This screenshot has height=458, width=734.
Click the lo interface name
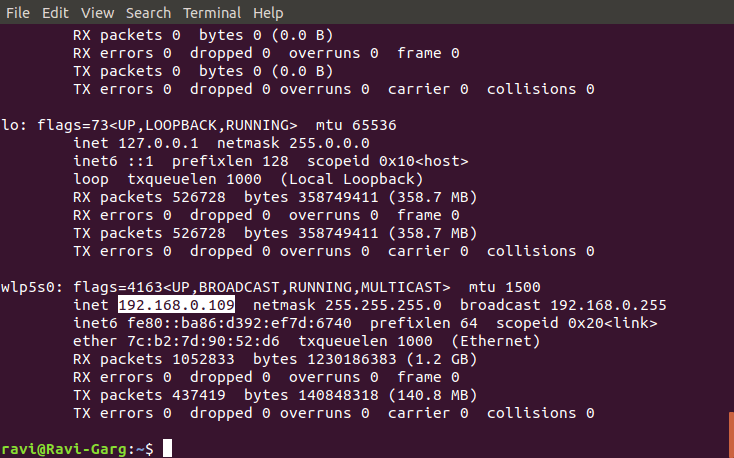[9, 125]
